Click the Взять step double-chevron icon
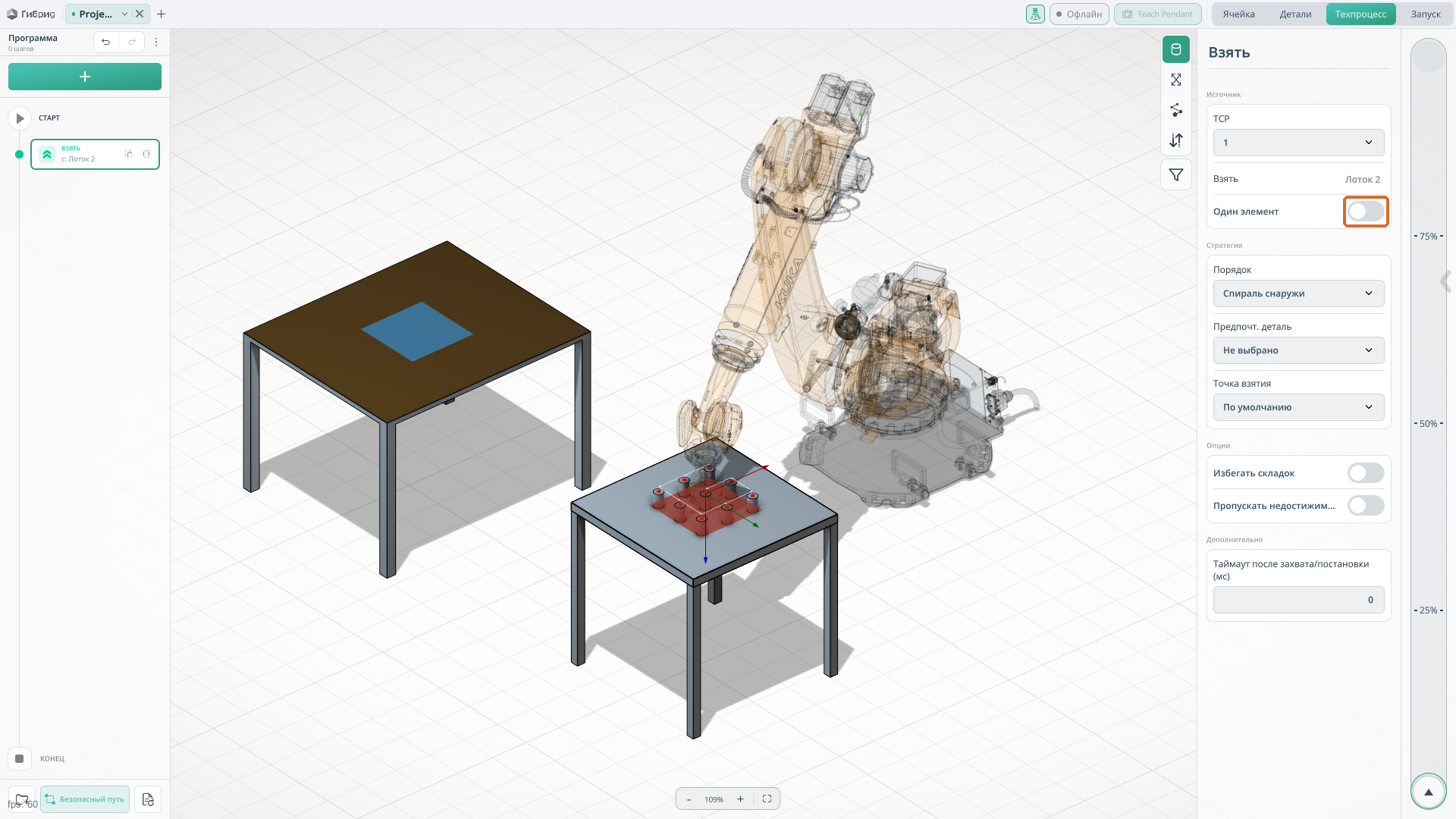Image resolution: width=1456 pixels, height=819 pixels. tap(47, 154)
